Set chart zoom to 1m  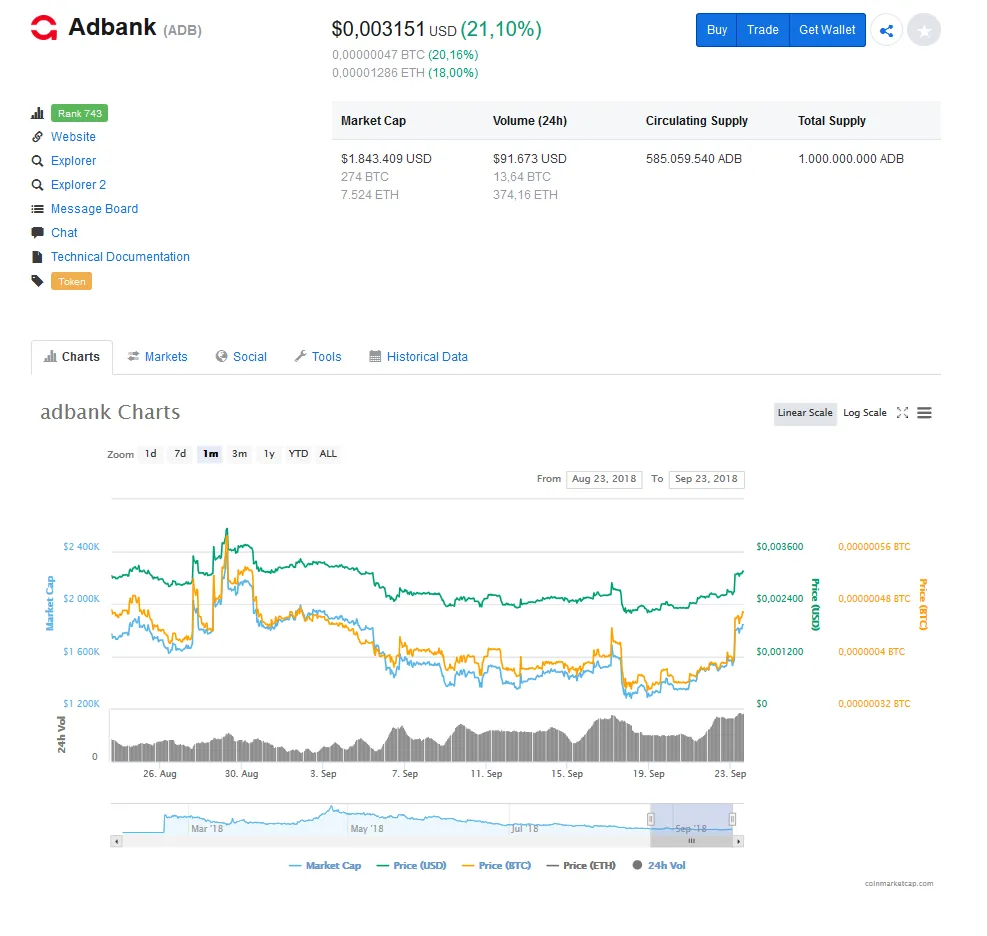pyautogui.click(x=210, y=454)
